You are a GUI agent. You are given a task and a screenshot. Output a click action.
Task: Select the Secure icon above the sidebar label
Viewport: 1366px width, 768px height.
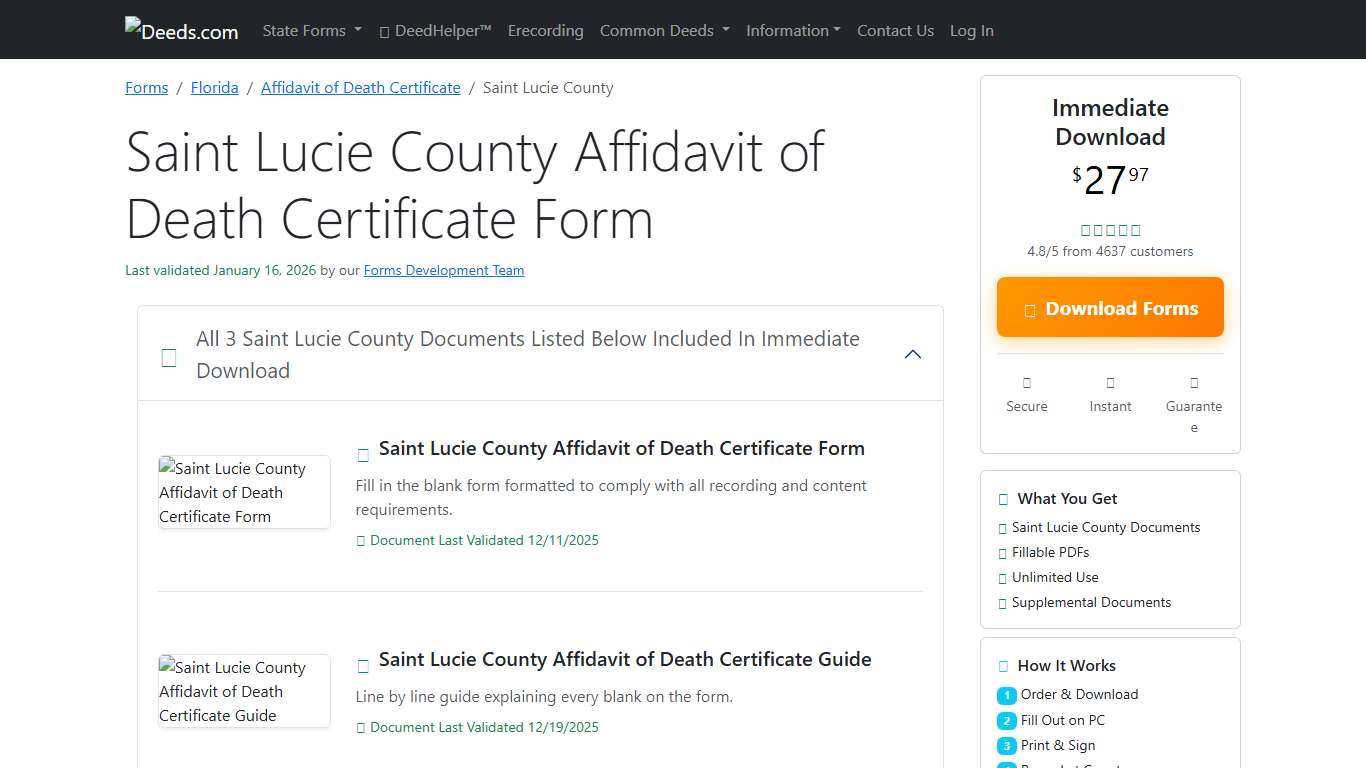coord(1027,383)
